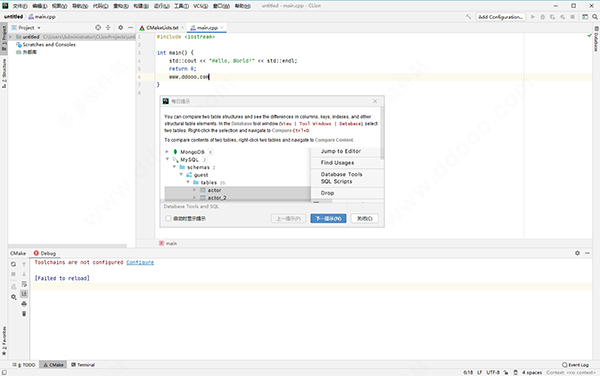The width and height of the screenshot is (600, 376).
Task: Open the Favorites side tool window
Action: tap(4, 341)
